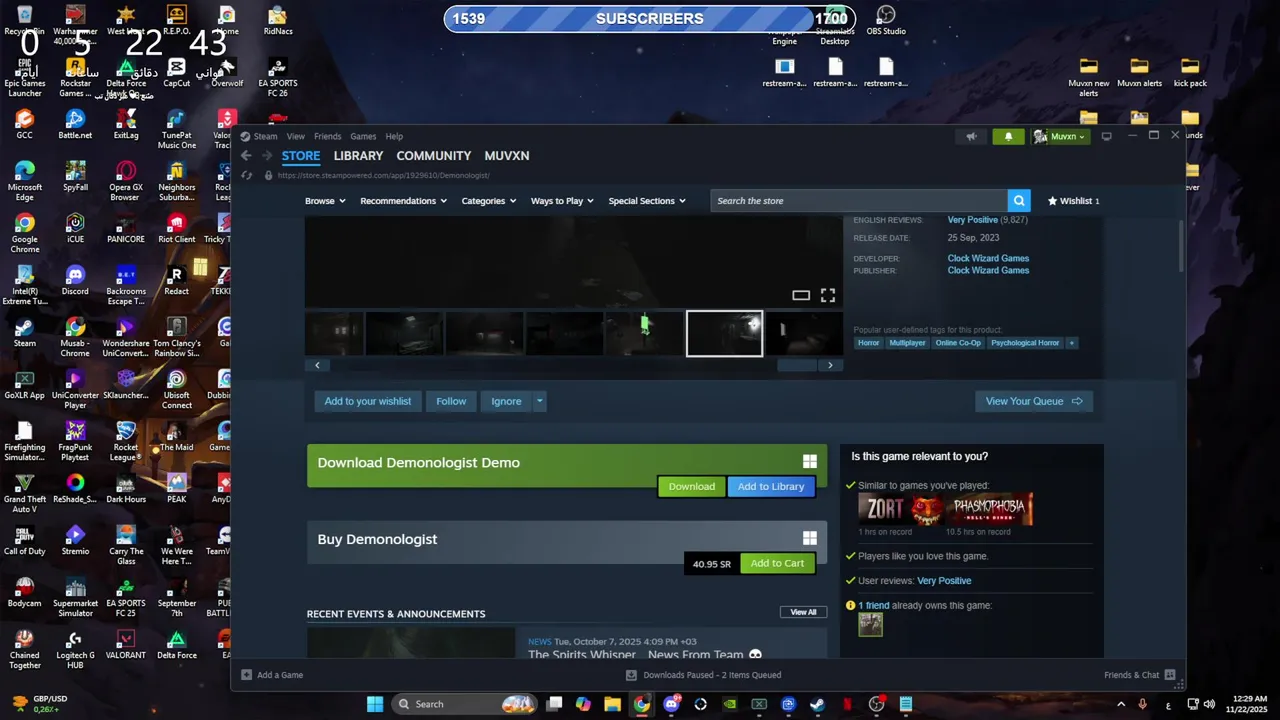Open the green notifications bell
Image resolution: width=1280 pixels, height=720 pixels.
(1008, 136)
